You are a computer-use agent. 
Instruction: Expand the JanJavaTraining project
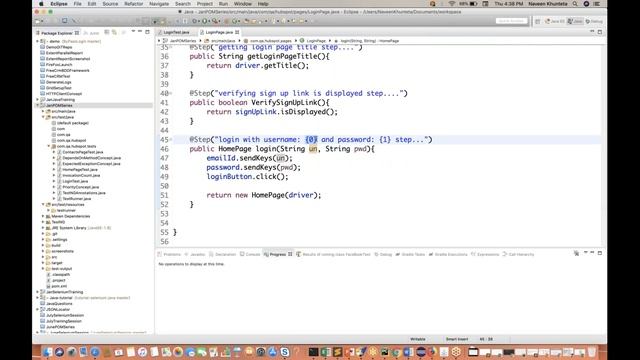[x=38, y=100]
